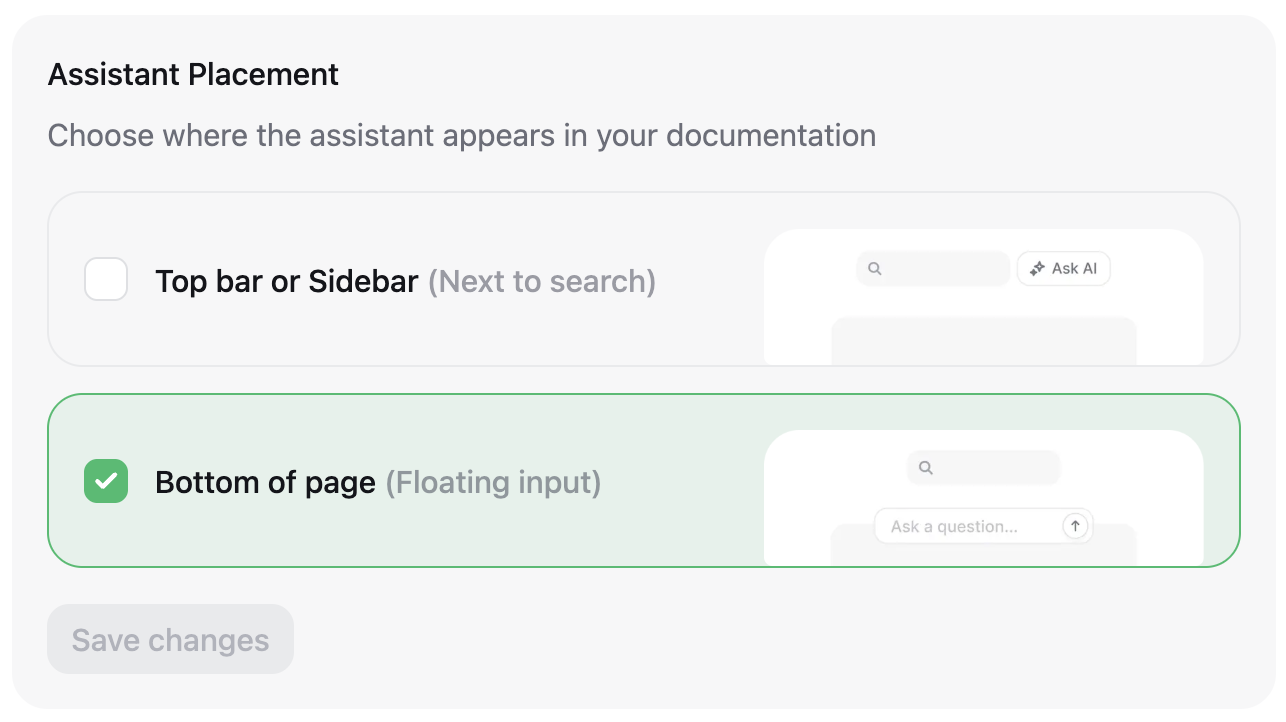Click the Assistant Placement heading
The image size is (1286, 722).
[x=193, y=74]
